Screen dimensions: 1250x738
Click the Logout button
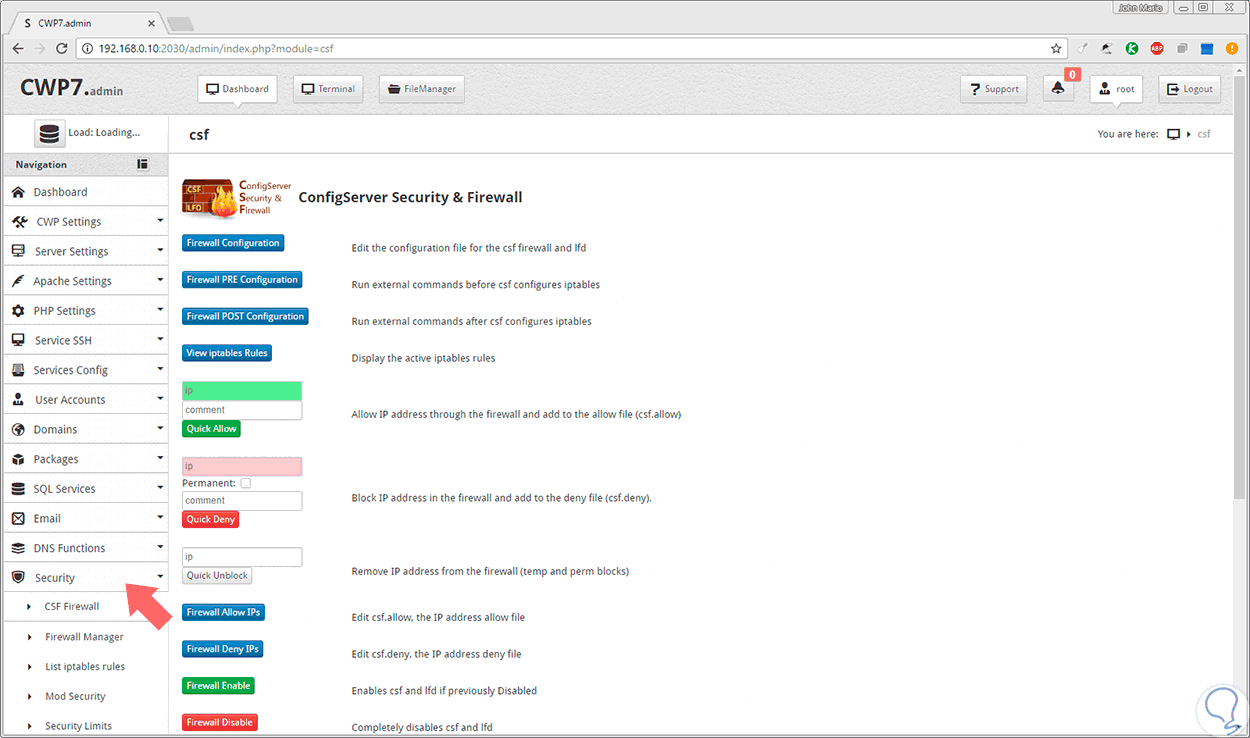point(1190,89)
